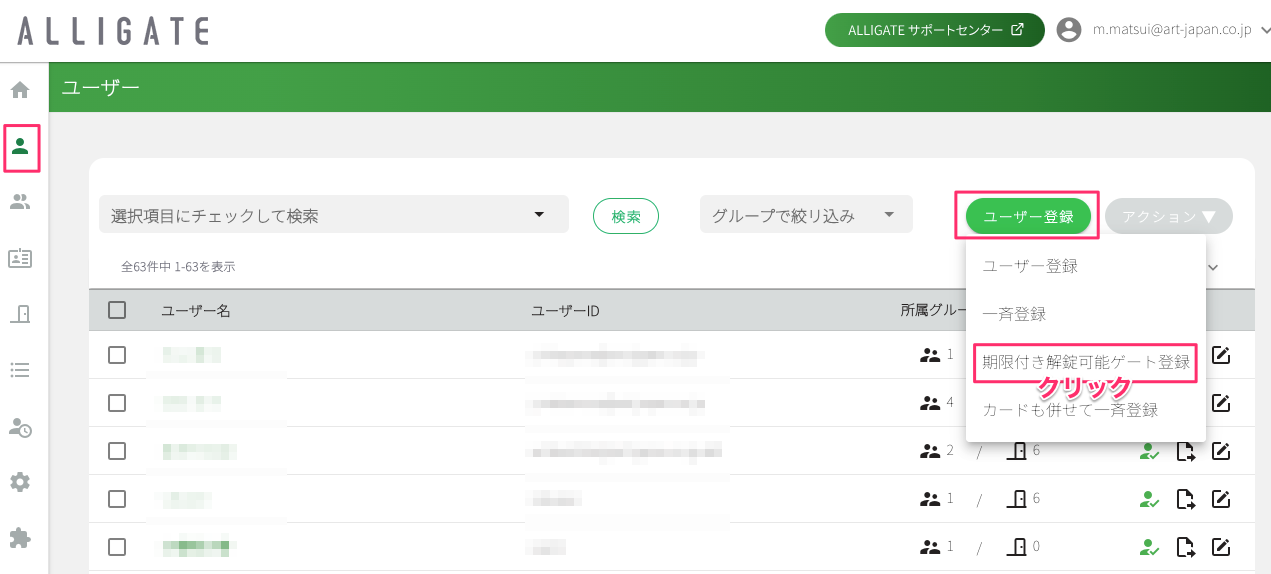Select 期限付き解錠可能ゲート登録 menu item

tap(1086, 362)
